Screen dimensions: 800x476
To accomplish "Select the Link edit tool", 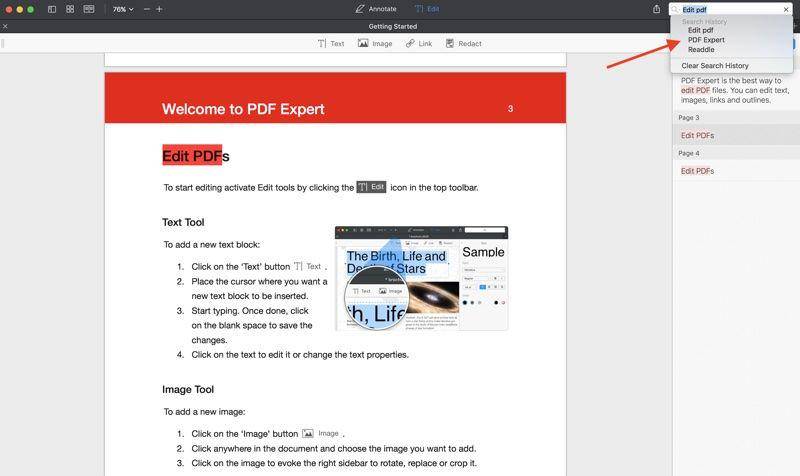I will click(x=419, y=44).
